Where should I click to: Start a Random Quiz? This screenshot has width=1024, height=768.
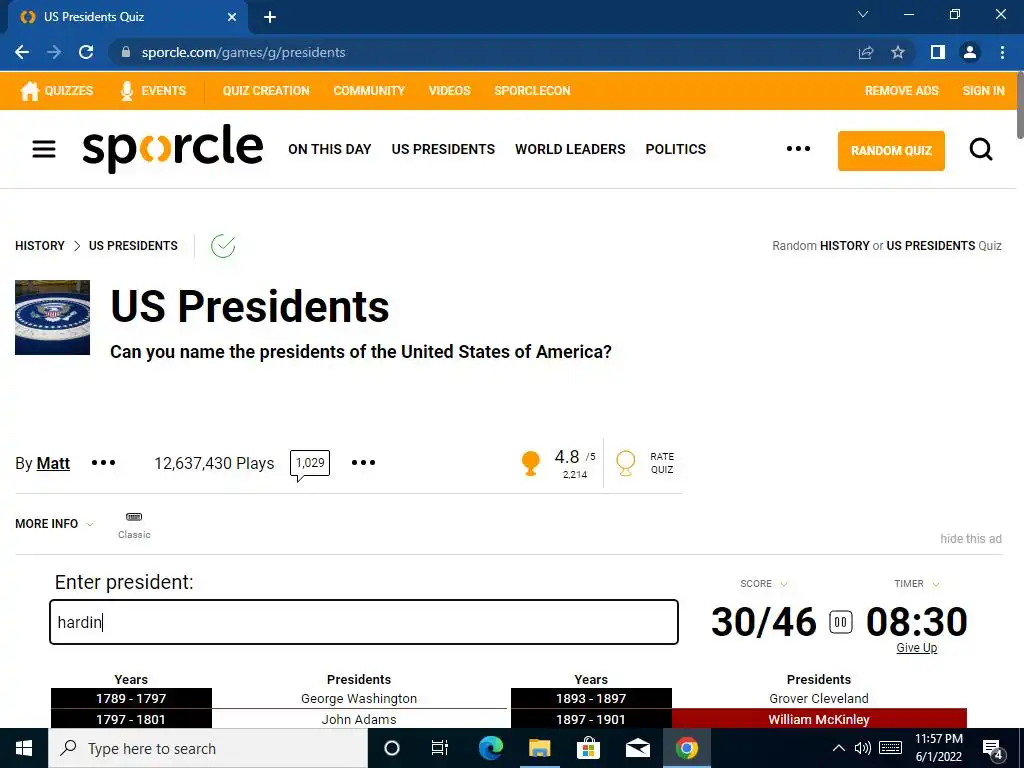coord(891,151)
